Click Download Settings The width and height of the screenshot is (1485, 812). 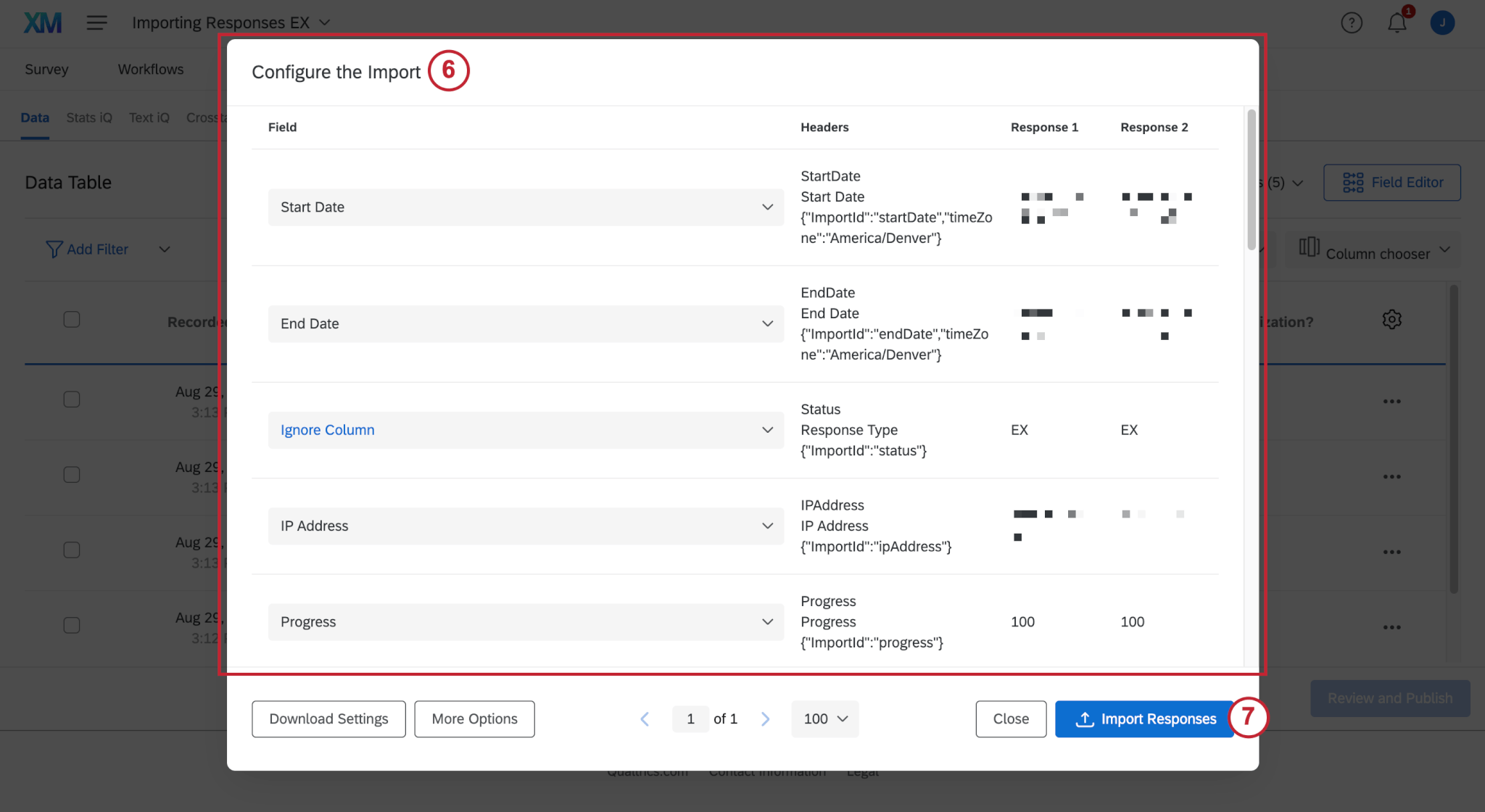tap(328, 718)
